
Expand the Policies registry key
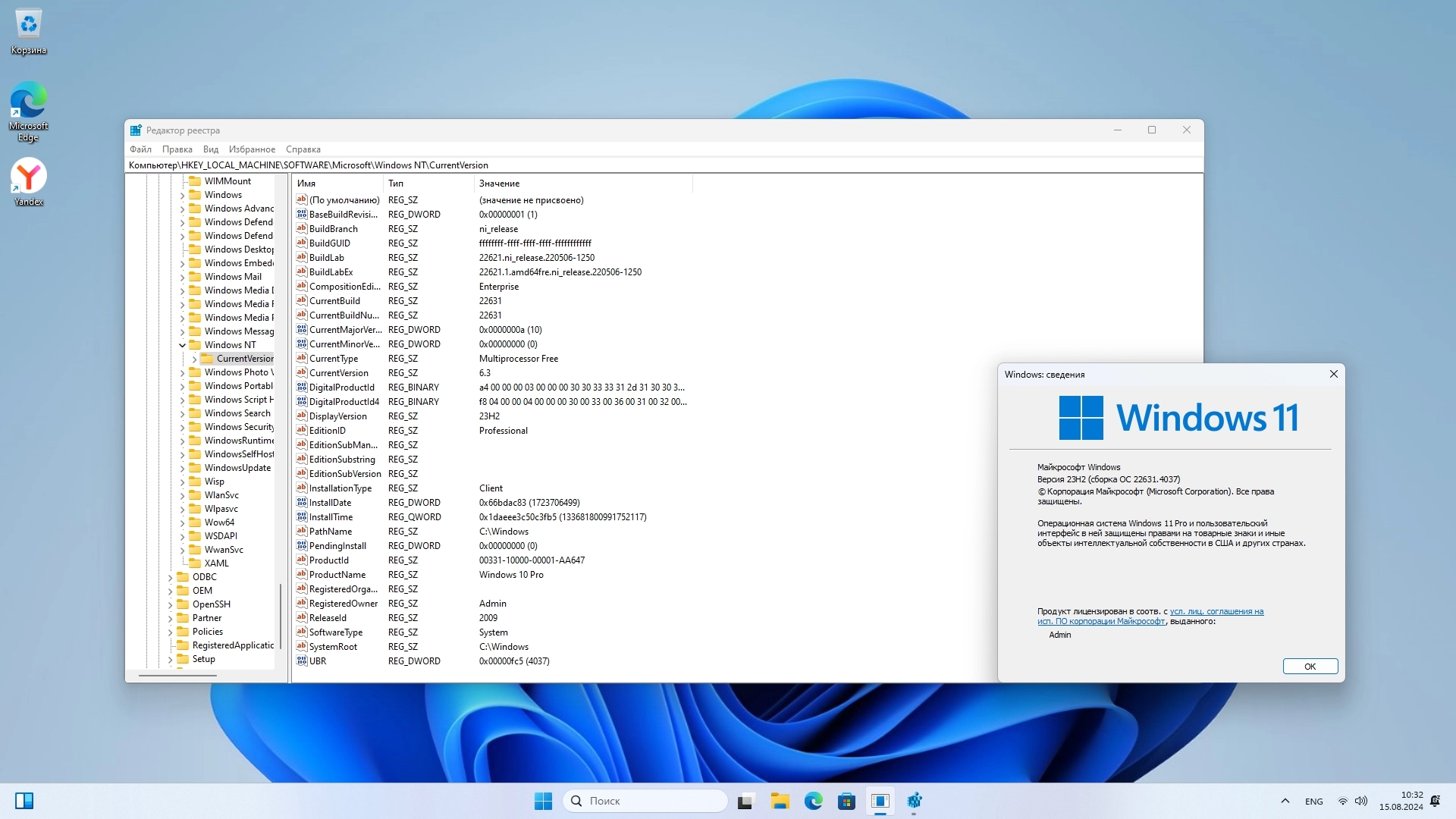170,632
